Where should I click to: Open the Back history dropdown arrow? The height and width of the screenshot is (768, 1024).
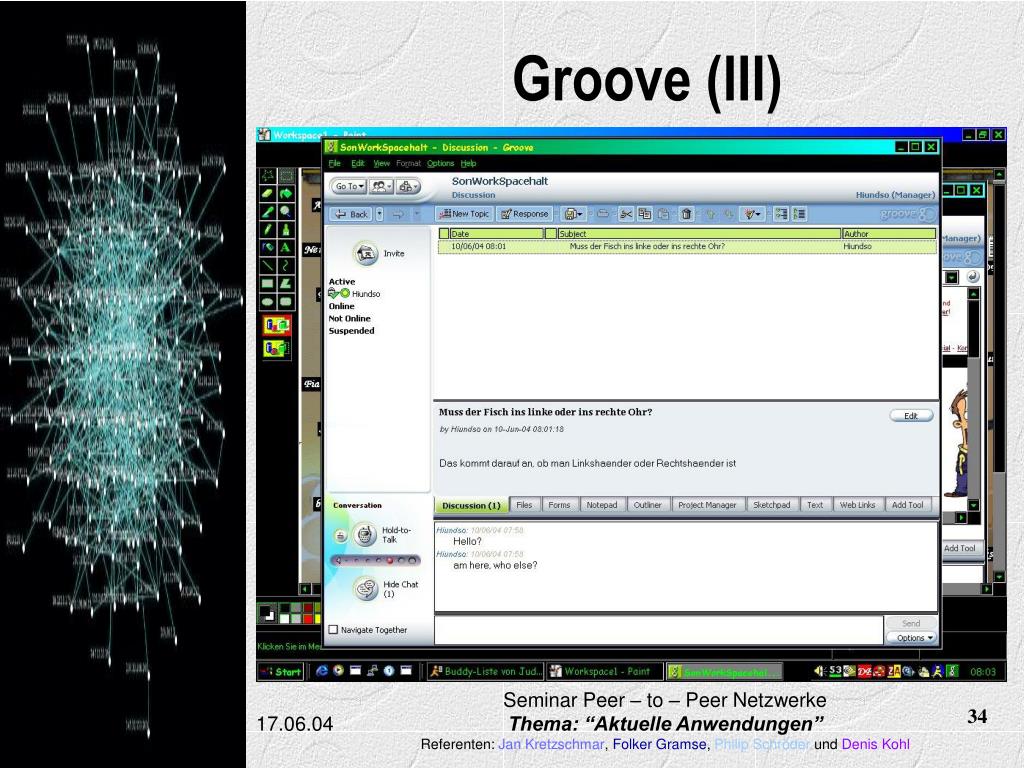(379, 214)
